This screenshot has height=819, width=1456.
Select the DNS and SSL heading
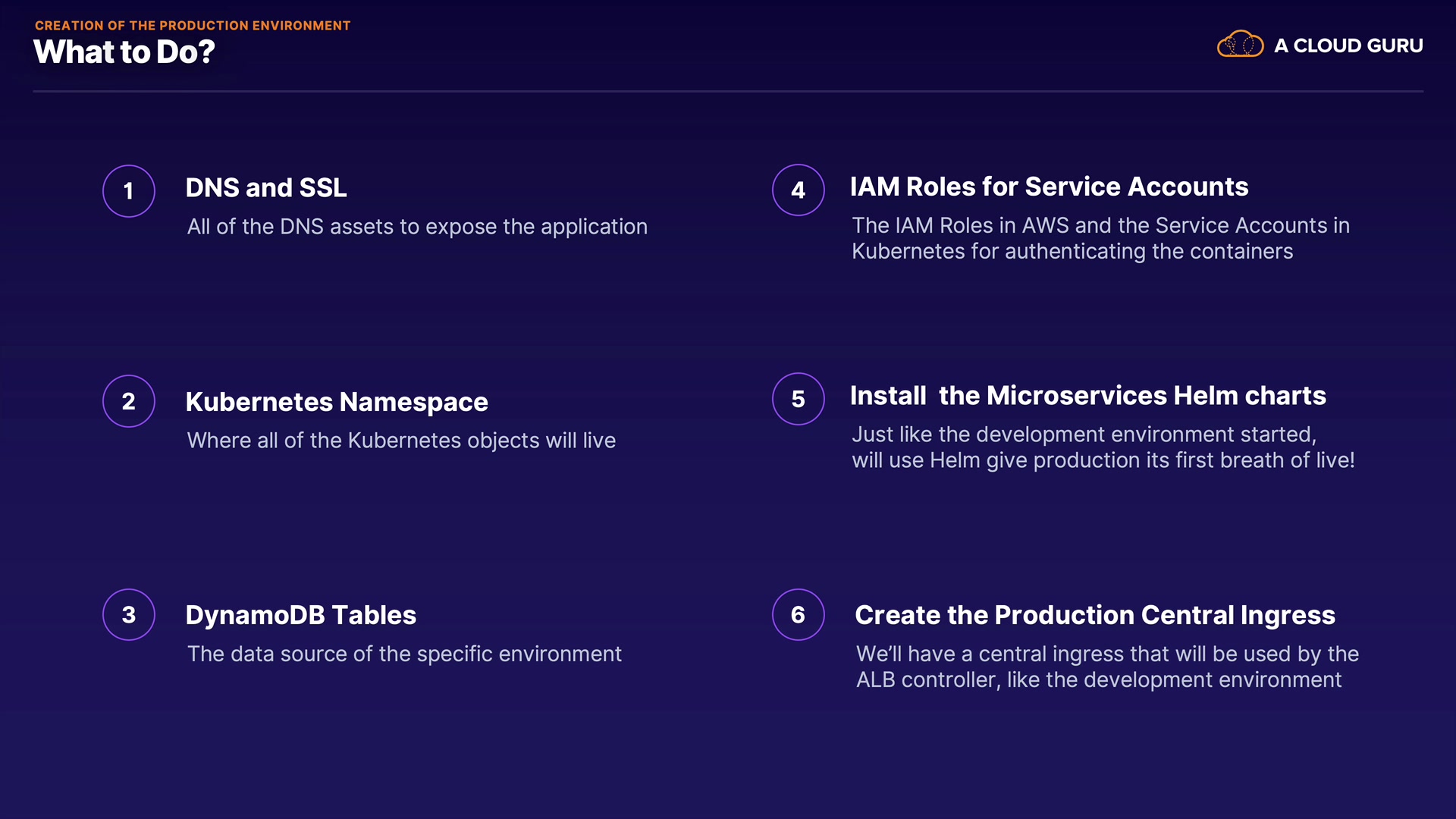[x=266, y=188]
